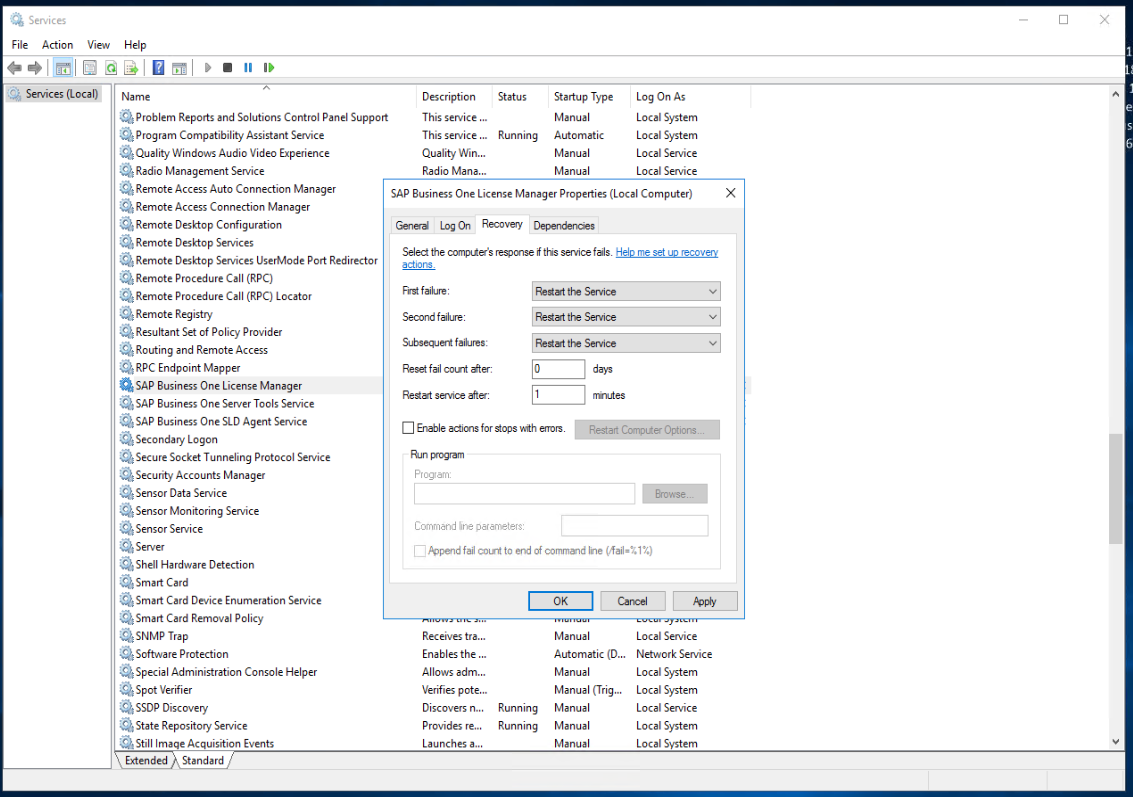Sort by the Status column header
Screen dimensions: 1133x797
pos(520,96)
